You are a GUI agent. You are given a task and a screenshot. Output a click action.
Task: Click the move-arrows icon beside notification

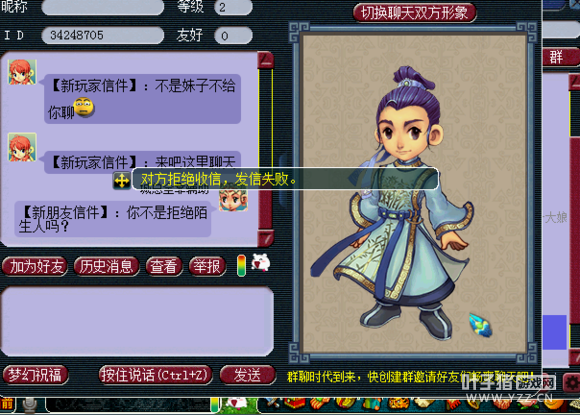point(122,181)
